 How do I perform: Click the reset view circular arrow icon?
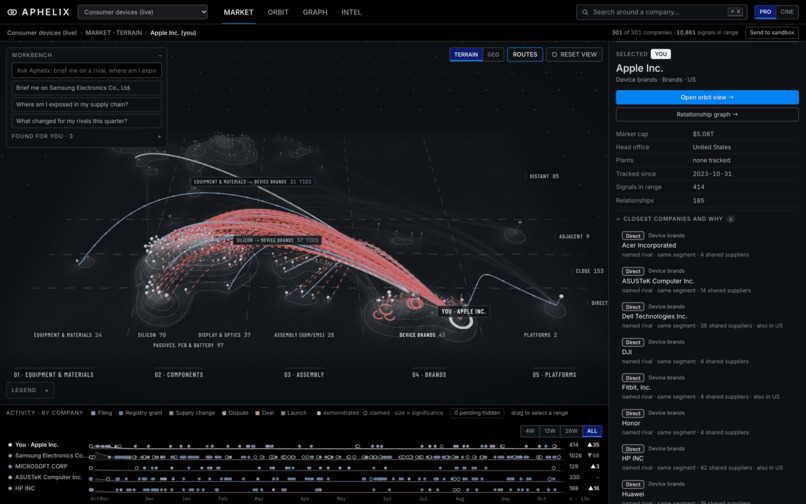[x=554, y=55]
